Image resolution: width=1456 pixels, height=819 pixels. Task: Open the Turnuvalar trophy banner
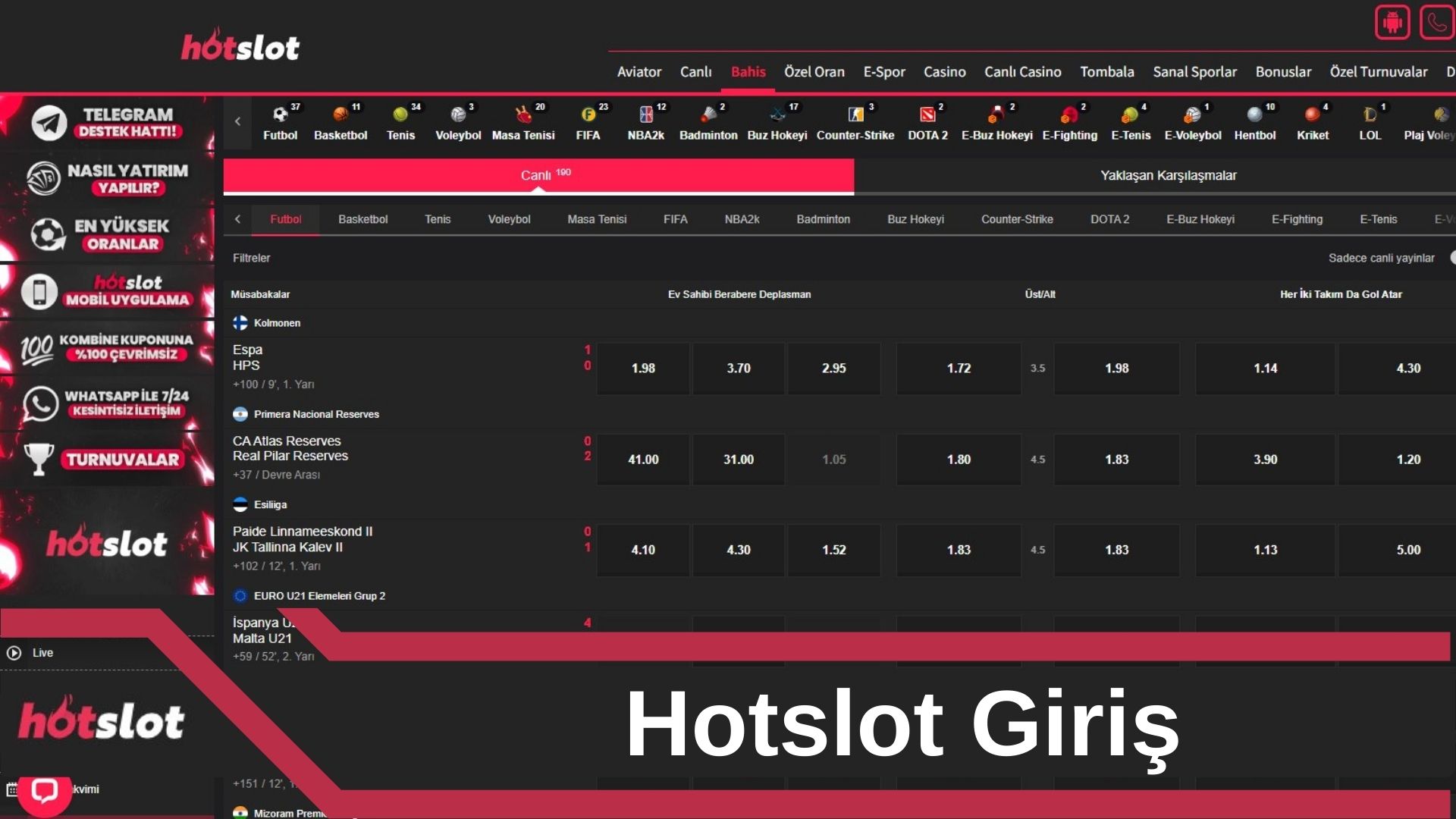click(107, 460)
